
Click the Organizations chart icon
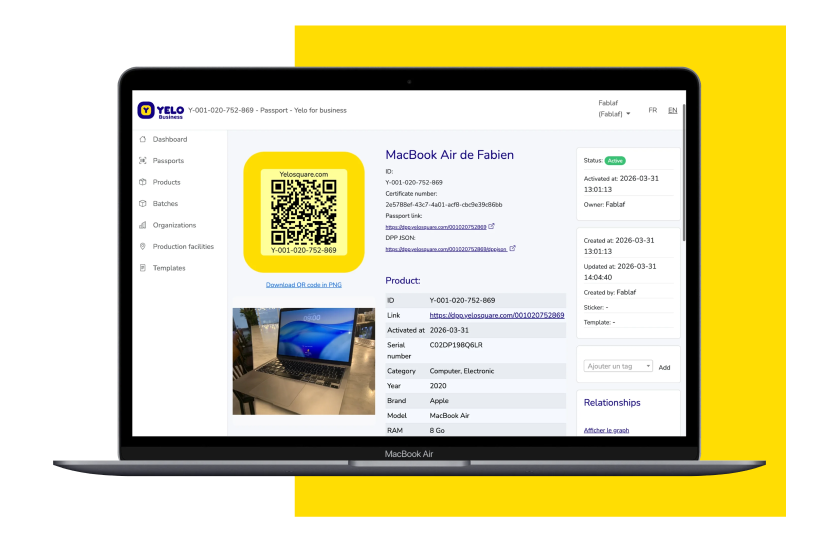click(x=143, y=225)
